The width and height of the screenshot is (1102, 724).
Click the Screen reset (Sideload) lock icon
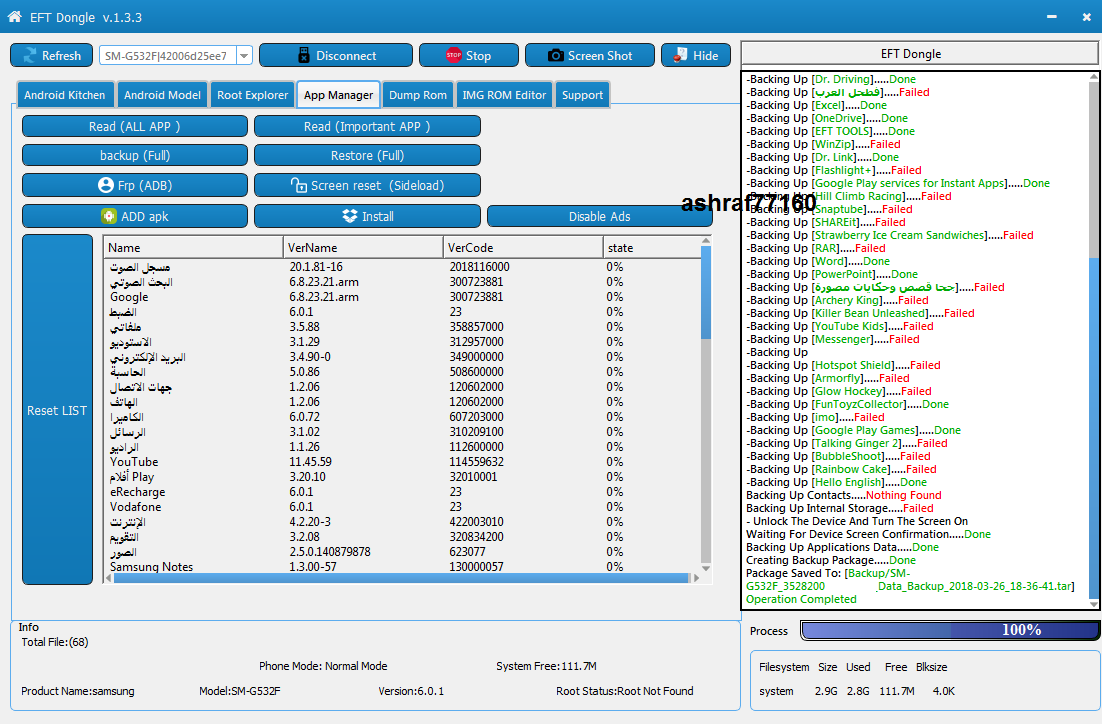(299, 185)
